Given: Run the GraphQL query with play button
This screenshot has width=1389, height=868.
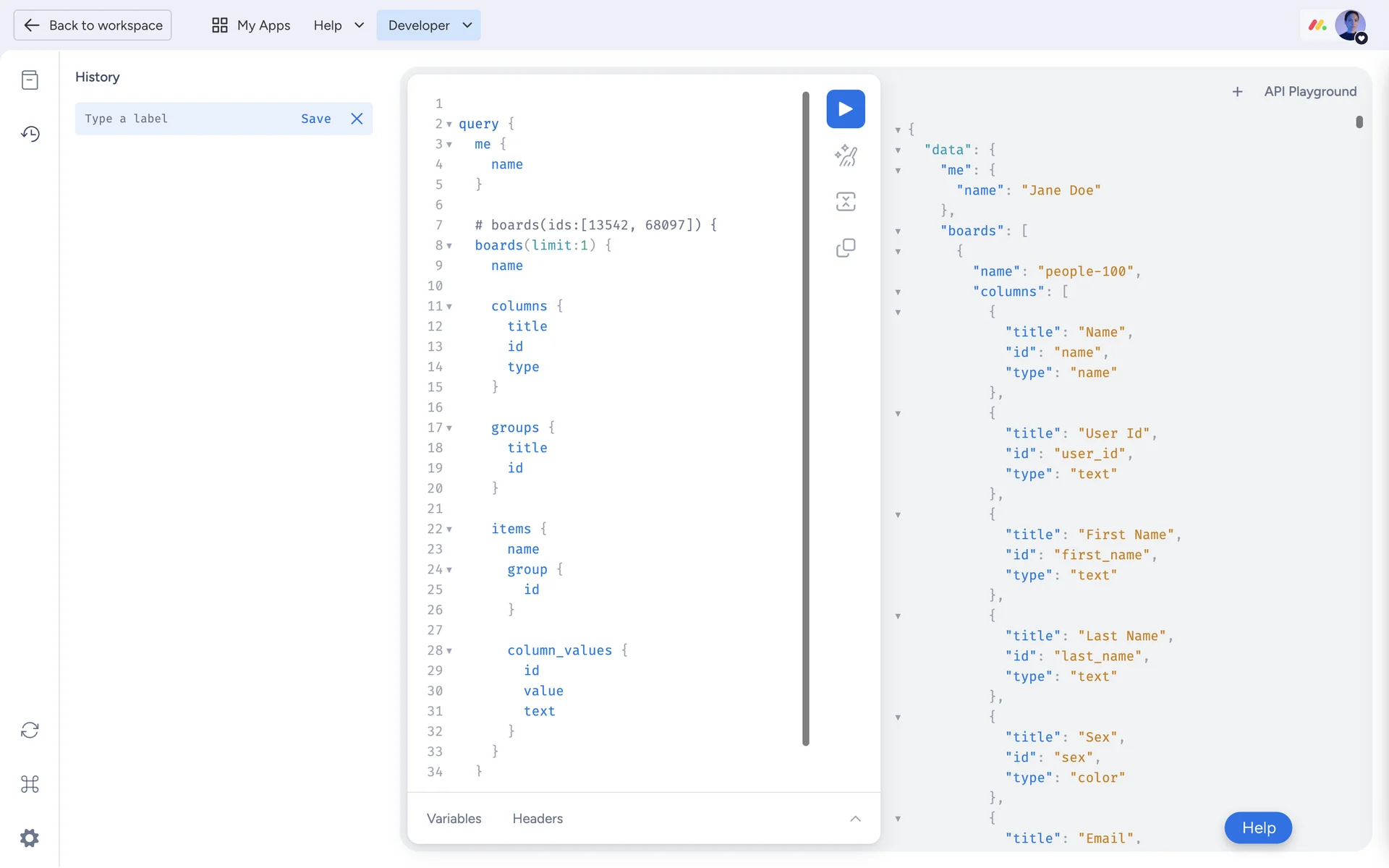Looking at the screenshot, I should 845,109.
